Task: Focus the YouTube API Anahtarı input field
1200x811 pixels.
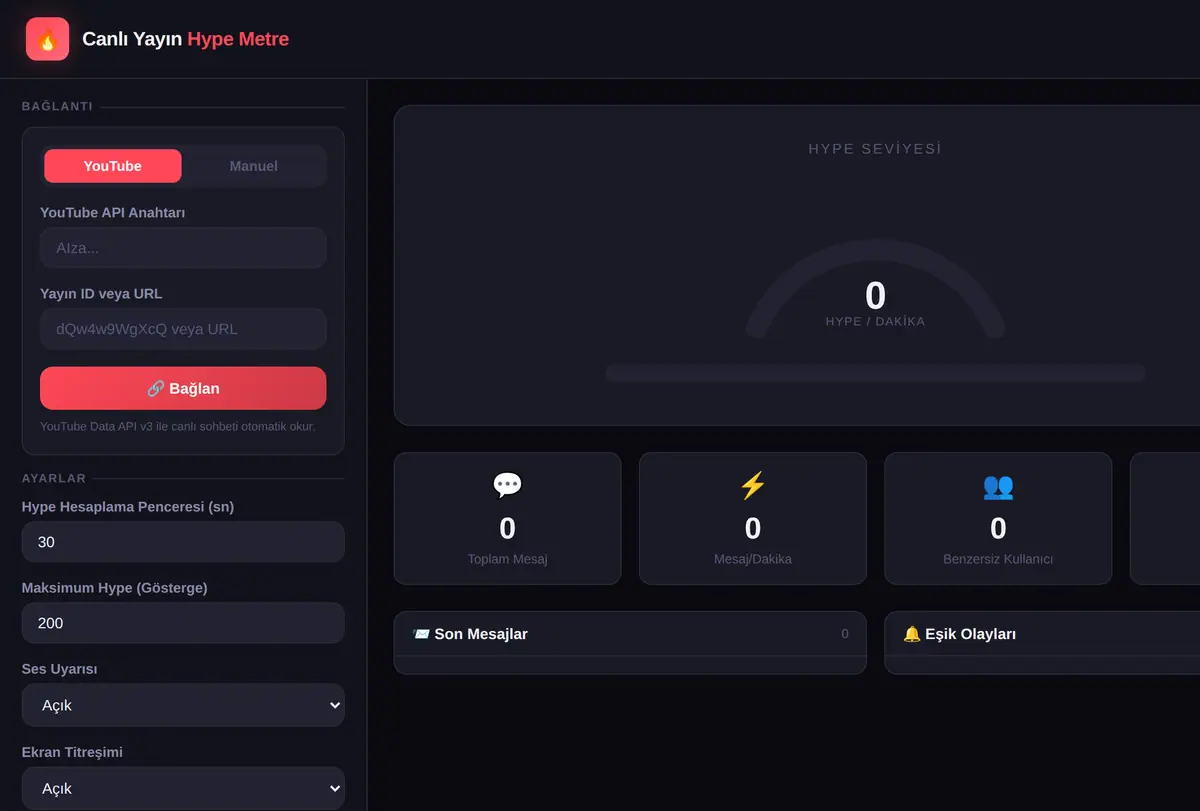Action: point(183,248)
